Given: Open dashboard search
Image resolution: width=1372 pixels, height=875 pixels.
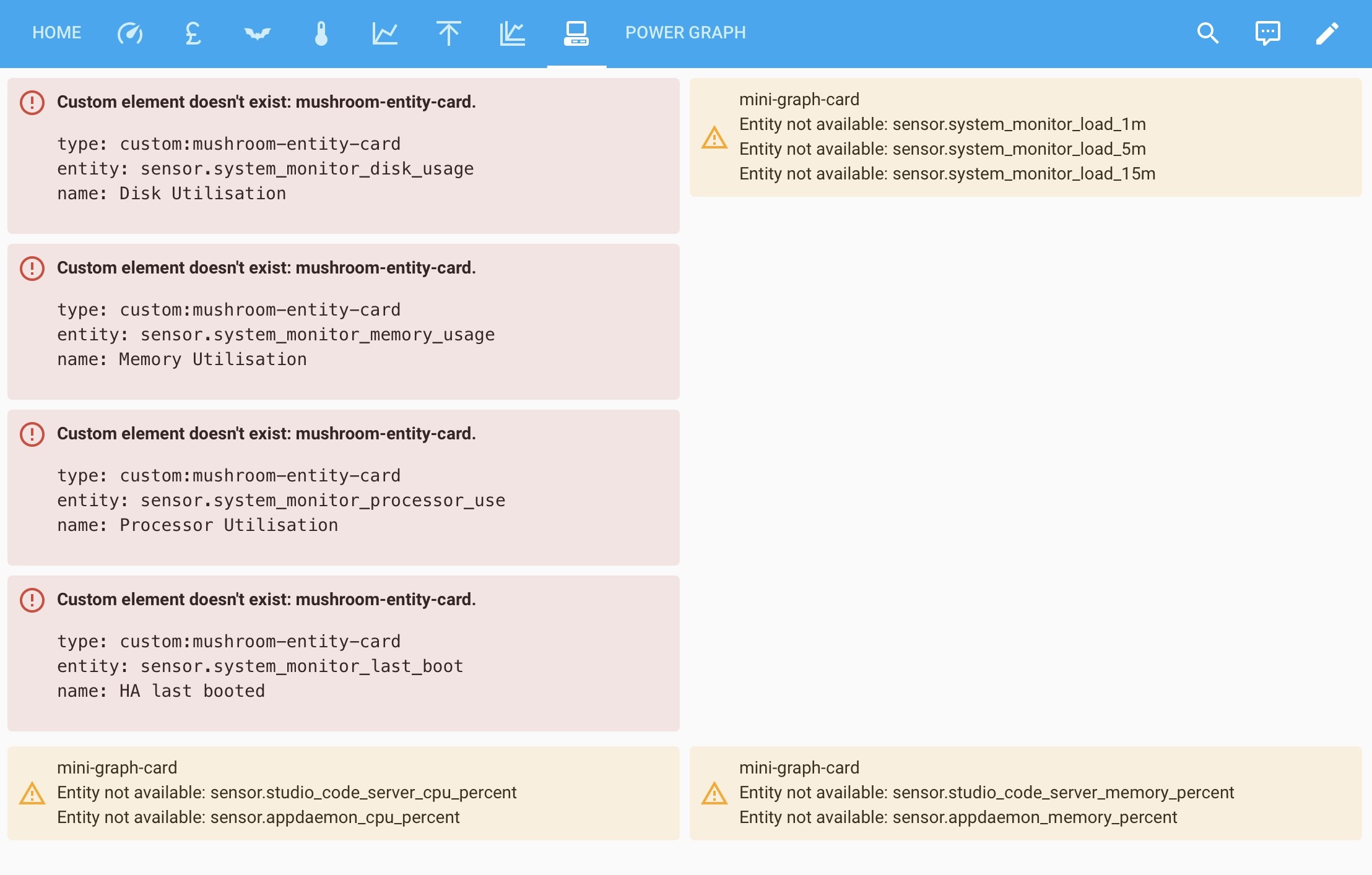Looking at the screenshot, I should tap(1208, 33).
